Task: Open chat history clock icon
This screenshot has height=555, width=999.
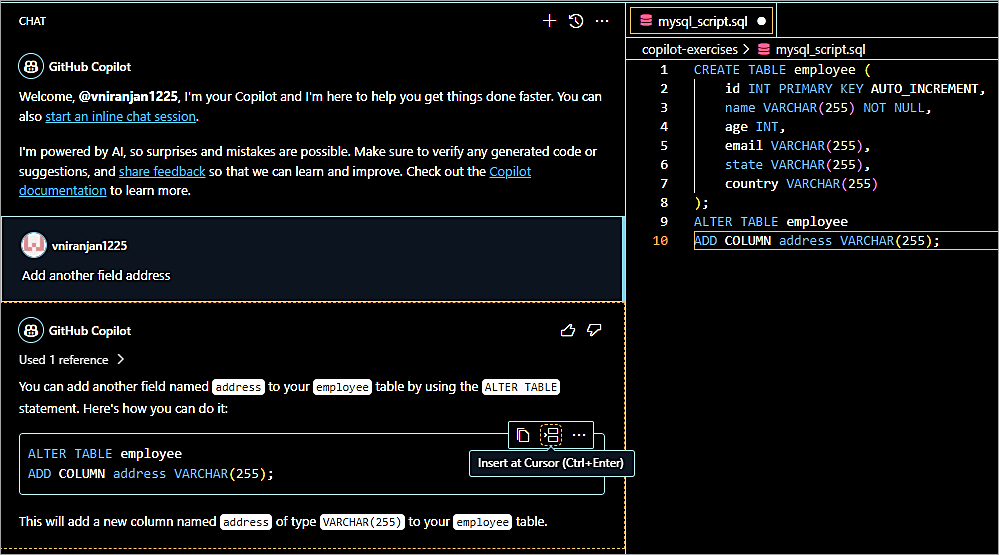Action: pos(576,21)
